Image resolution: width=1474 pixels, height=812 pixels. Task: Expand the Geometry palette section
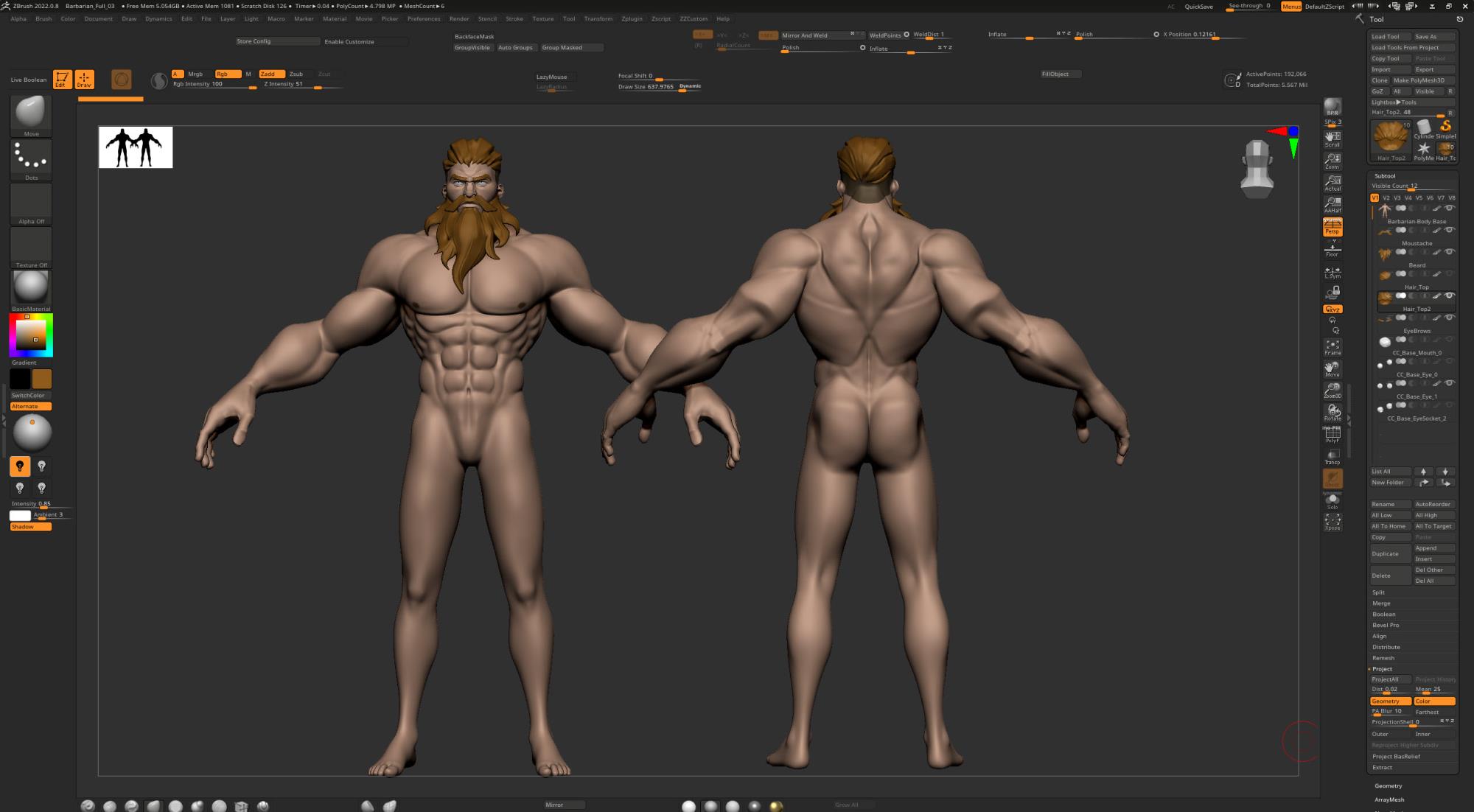[1388, 785]
